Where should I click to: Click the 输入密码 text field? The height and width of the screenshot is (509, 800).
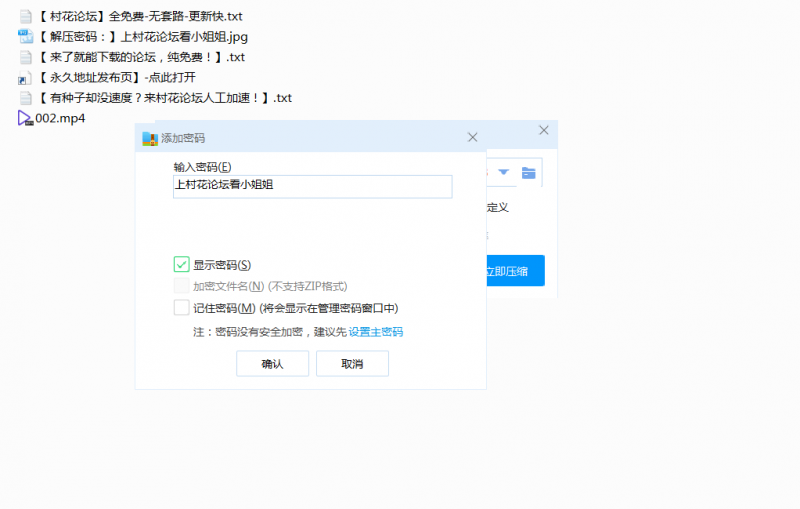312,187
